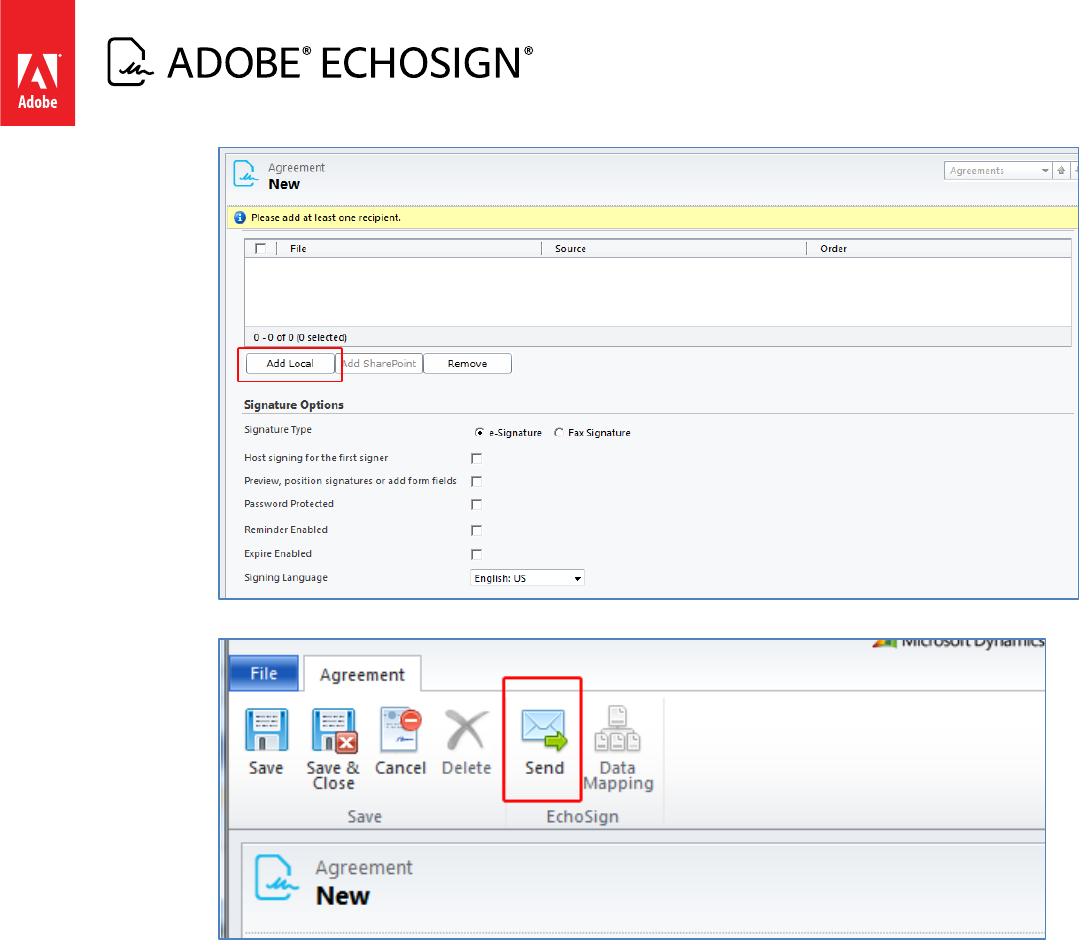The width and height of the screenshot is (1079, 940).
Task: Click the "0 - 0 of 0 (0 selected)" status text
Action: 300,337
